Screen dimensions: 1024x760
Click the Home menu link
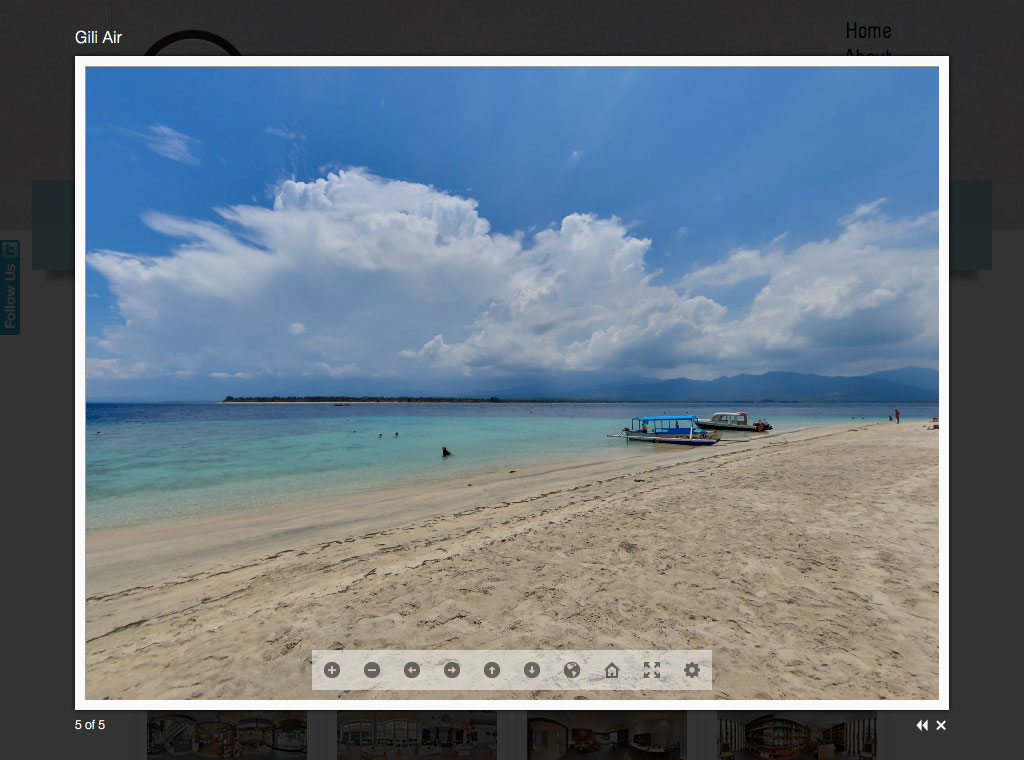[x=868, y=31]
